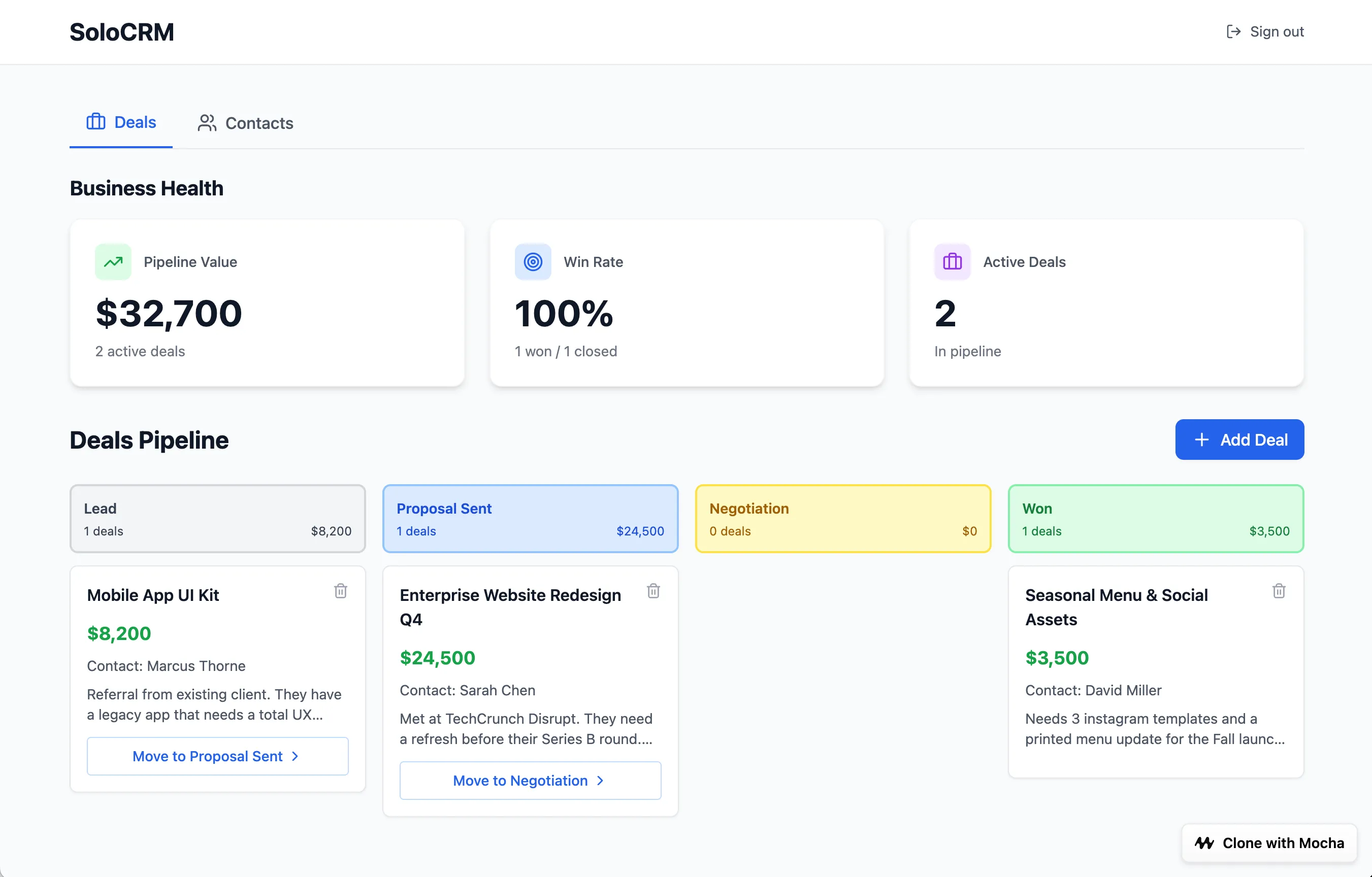Delete the Mobile App UI Kit deal
The height and width of the screenshot is (877, 1372).
click(x=341, y=592)
